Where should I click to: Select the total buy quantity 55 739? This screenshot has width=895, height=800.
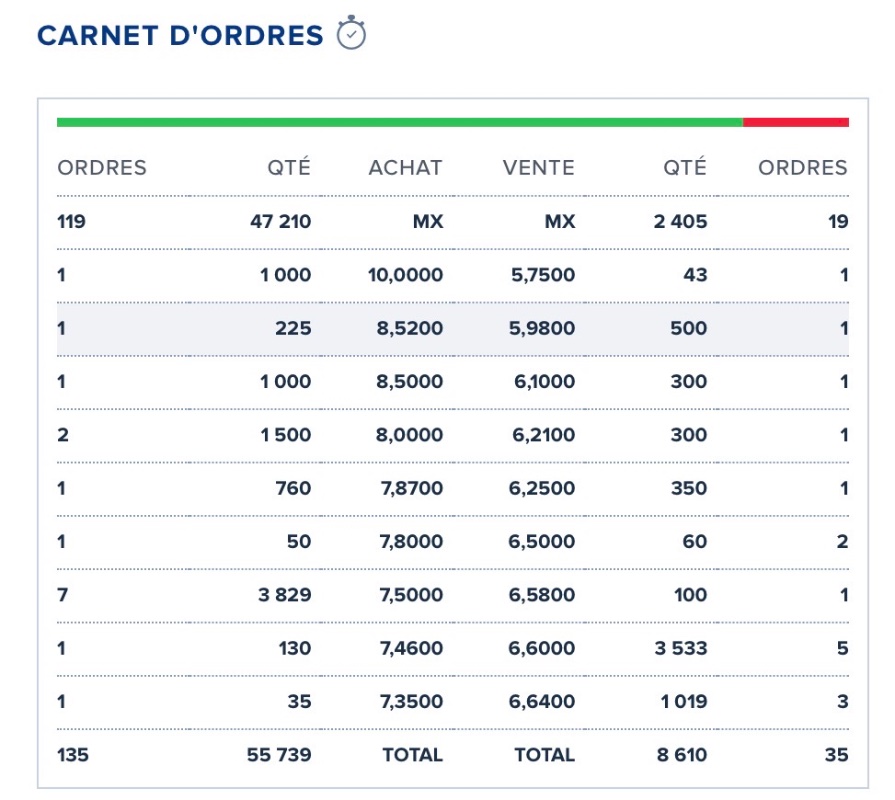pos(279,755)
